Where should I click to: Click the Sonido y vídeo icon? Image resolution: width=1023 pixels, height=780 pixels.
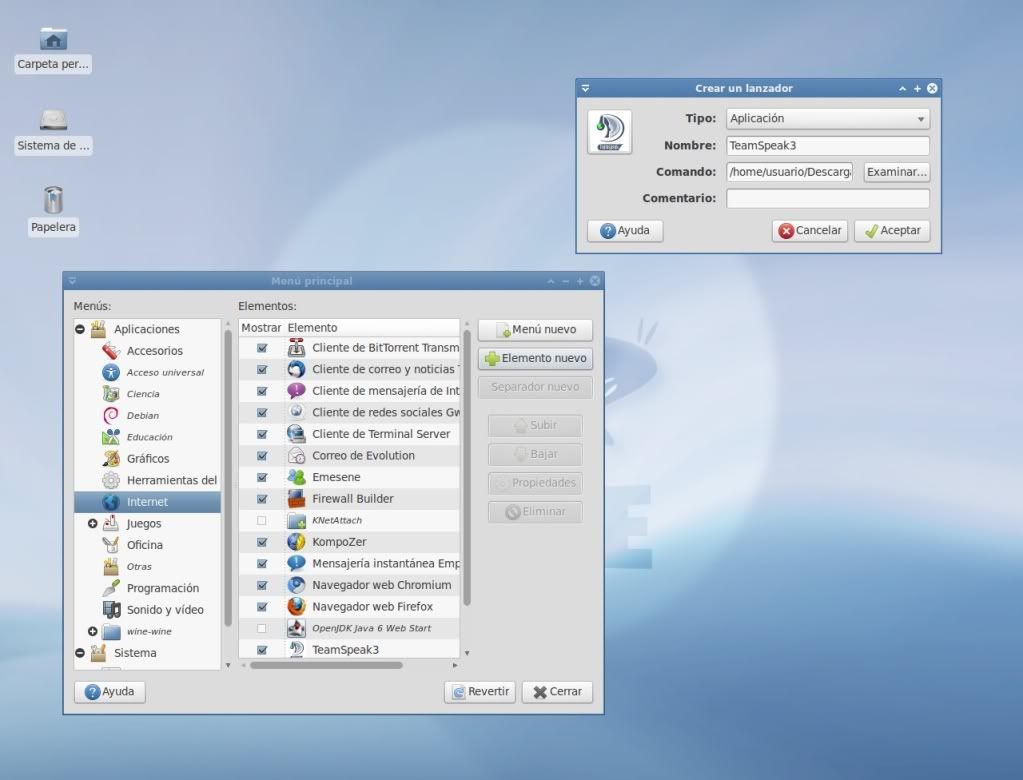[x=111, y=609]
